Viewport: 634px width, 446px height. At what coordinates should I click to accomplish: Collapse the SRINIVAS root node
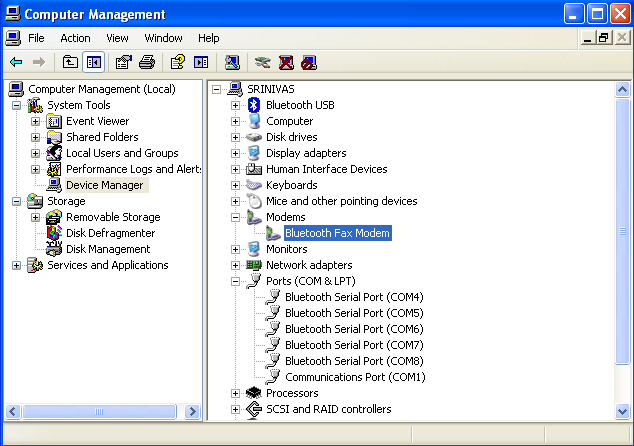click(216, 89)
